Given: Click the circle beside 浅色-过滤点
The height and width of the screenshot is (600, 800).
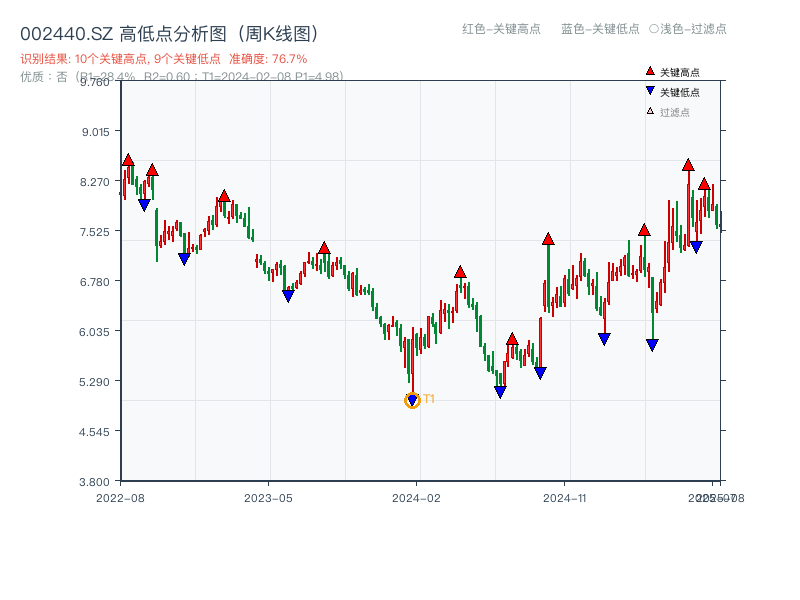Looking at the screenshot, I should coord(654,29).
